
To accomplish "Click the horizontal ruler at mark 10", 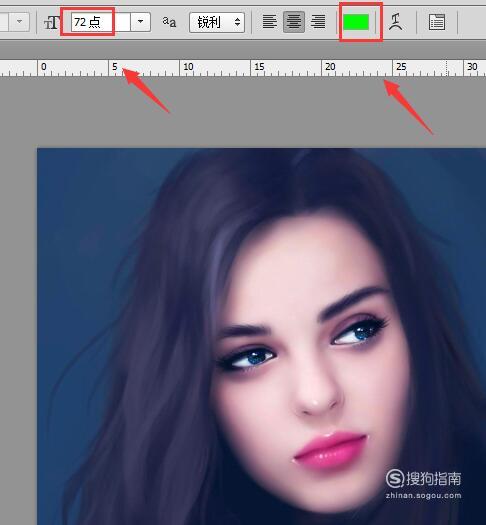I will (188, 67).
